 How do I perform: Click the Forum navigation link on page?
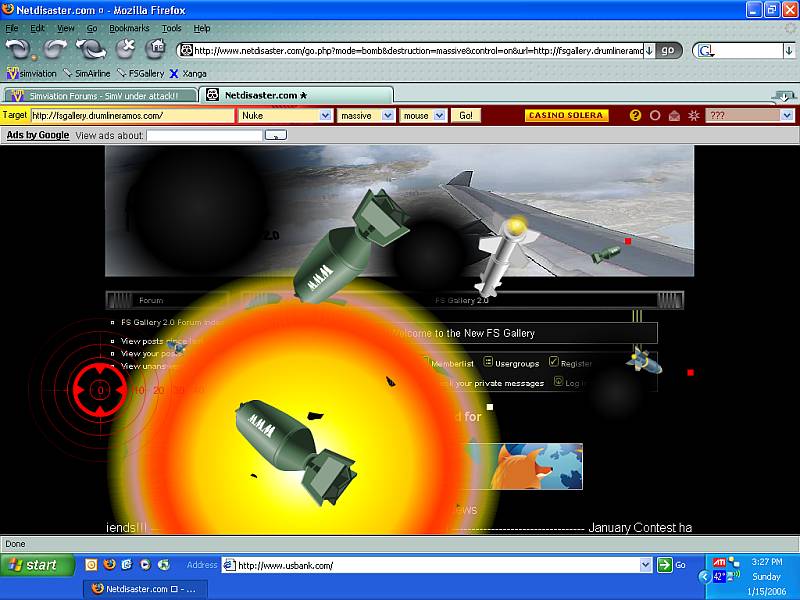coord(151,301)
